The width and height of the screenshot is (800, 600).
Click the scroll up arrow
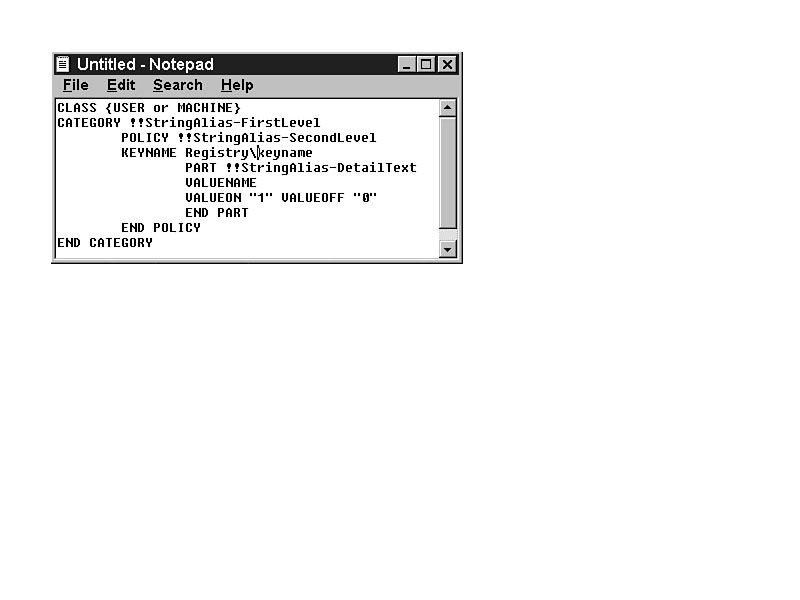447,107
